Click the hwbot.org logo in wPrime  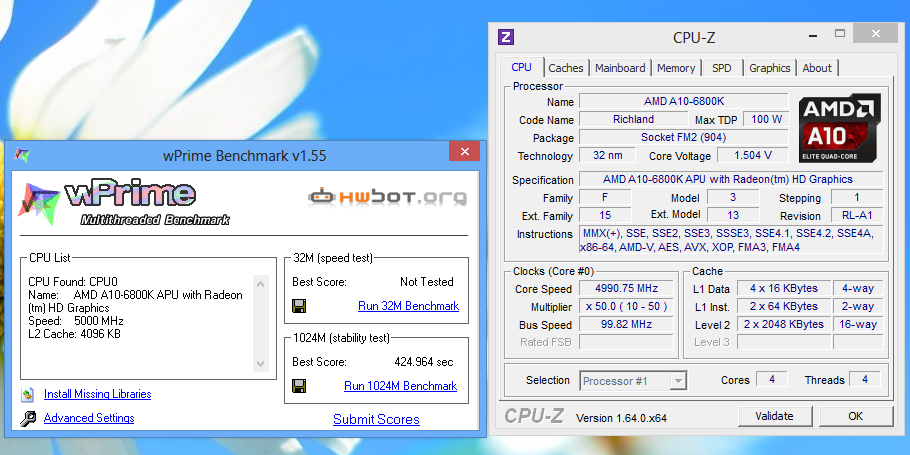tap(387, 197)
